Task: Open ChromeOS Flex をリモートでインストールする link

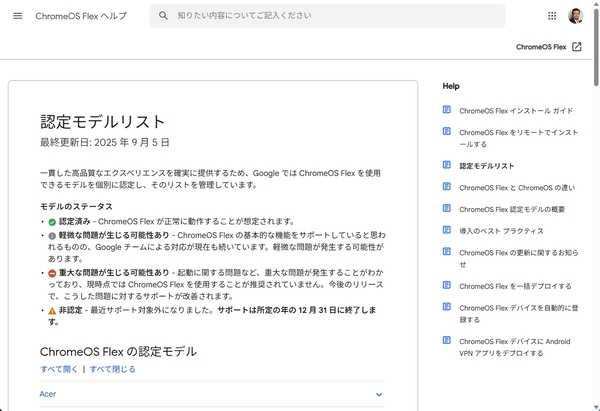Action: point(518,138)
